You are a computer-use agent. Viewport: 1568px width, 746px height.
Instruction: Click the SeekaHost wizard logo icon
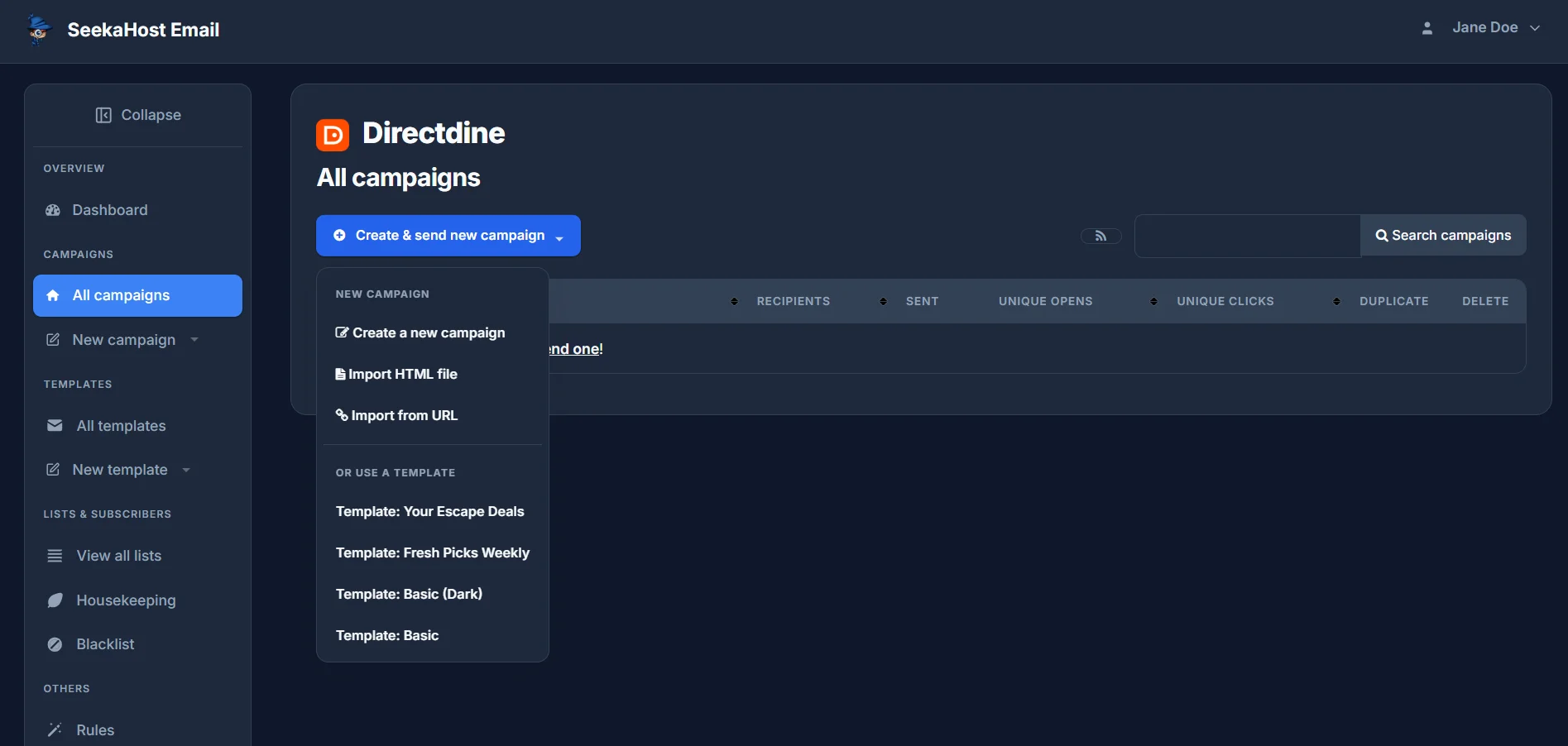pyautogui.click(x=38, y=29)
